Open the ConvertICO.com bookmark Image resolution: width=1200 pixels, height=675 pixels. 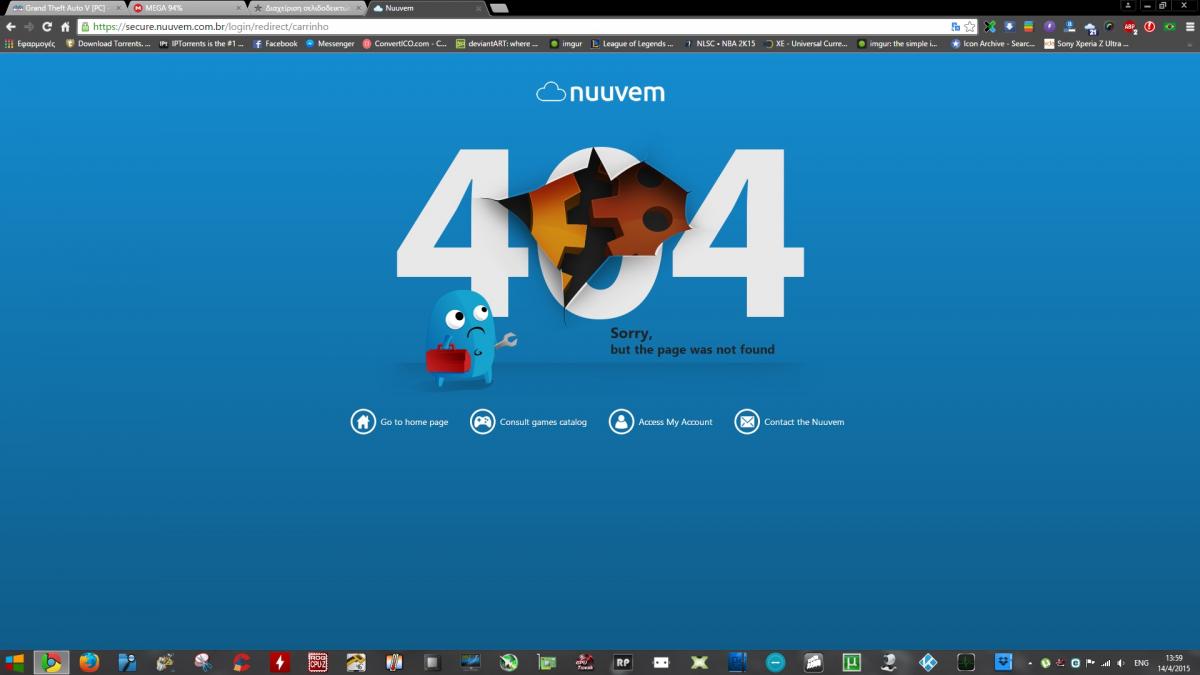(405, 44)
